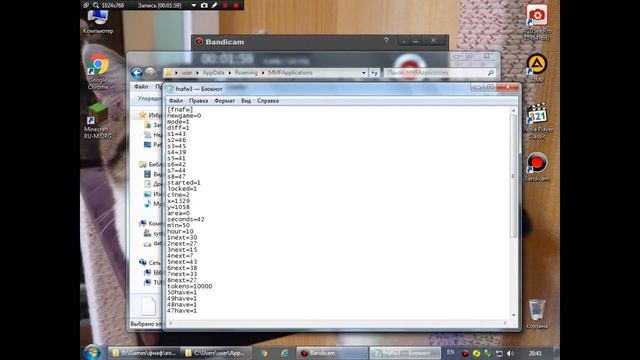Open the dropdown arrow in recording bar

(194, 5)
